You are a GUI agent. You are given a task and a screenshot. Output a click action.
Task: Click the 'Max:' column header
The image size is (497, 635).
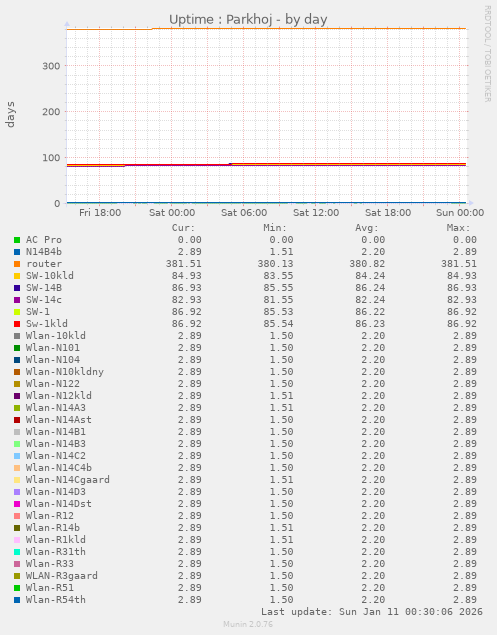click(x=459, y=228)
